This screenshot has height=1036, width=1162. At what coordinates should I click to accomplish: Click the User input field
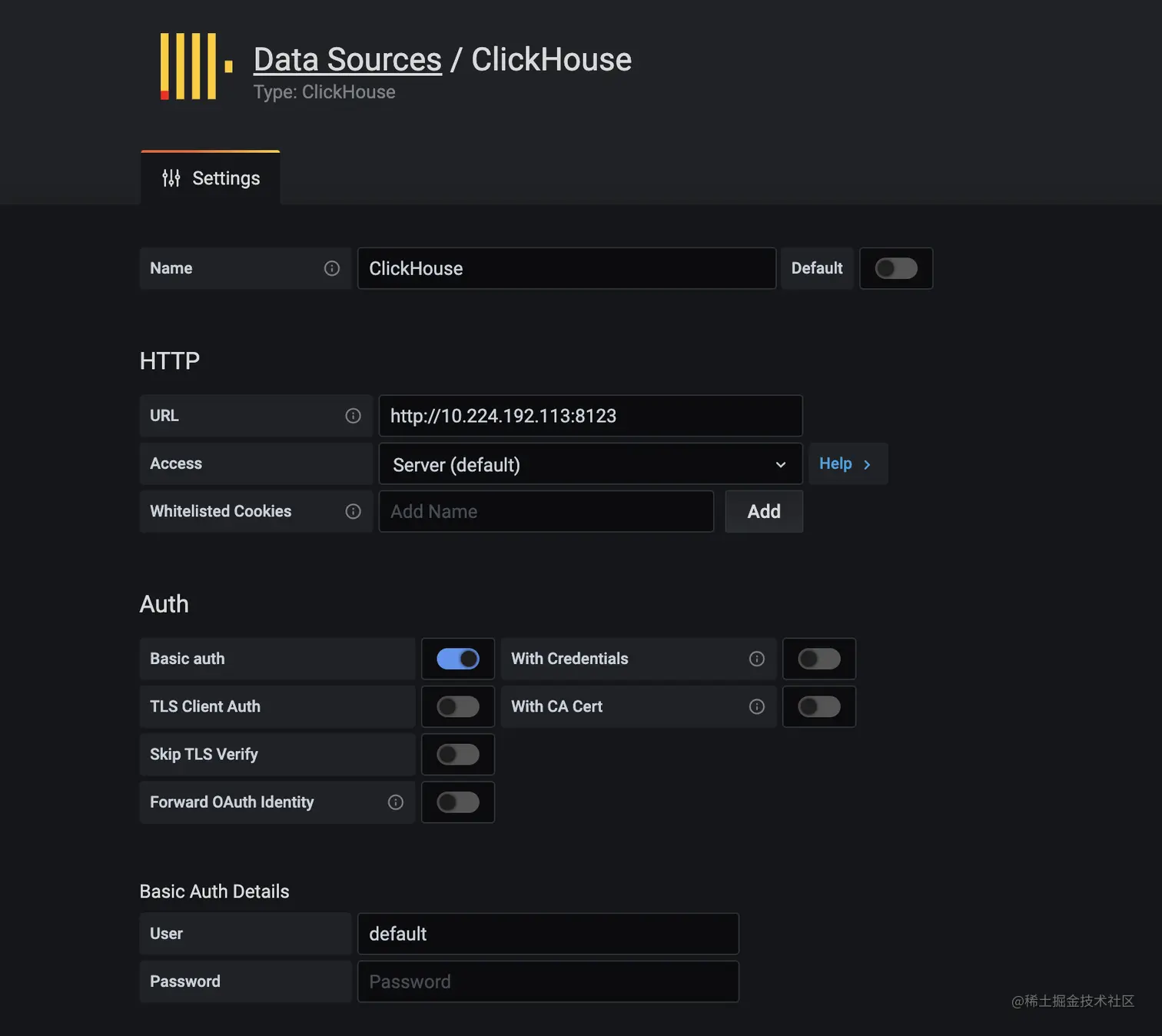pos(548,934)
